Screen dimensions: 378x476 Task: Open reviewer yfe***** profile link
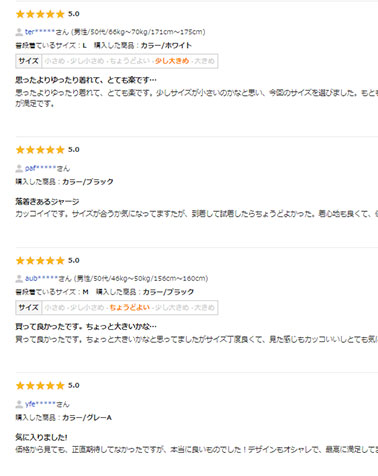[40, 404]
